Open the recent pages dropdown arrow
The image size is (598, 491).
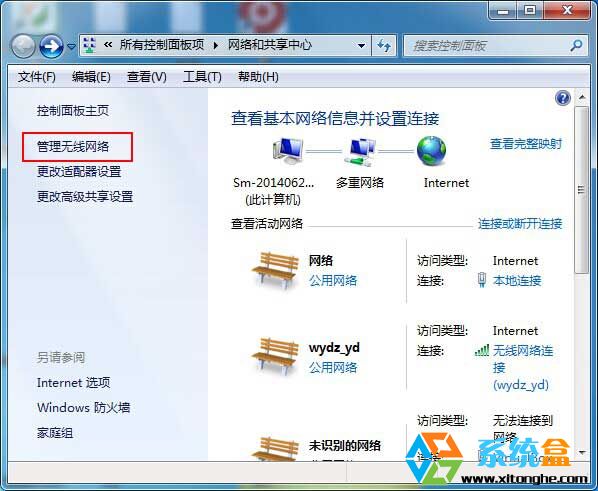click(x=71, y=46)
